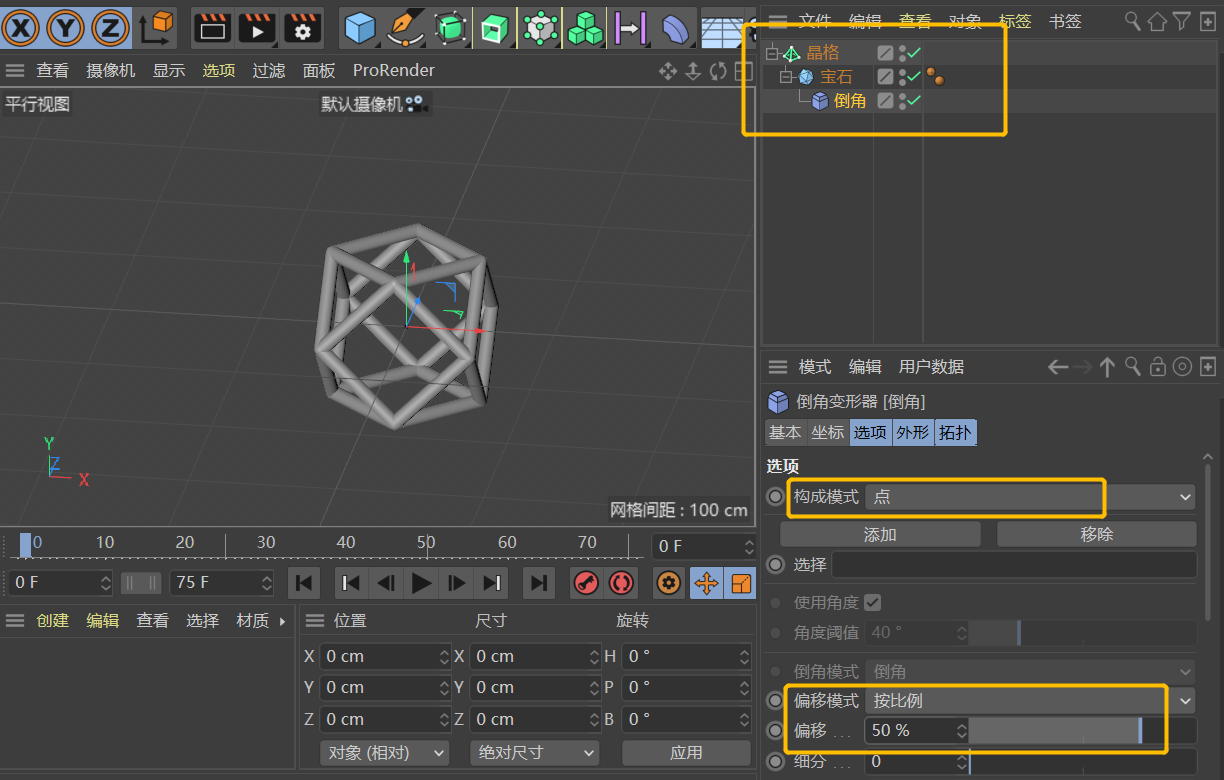Open the viewport 过滤 menu
Screen dimensions: 1224x780
pos(269,70)
